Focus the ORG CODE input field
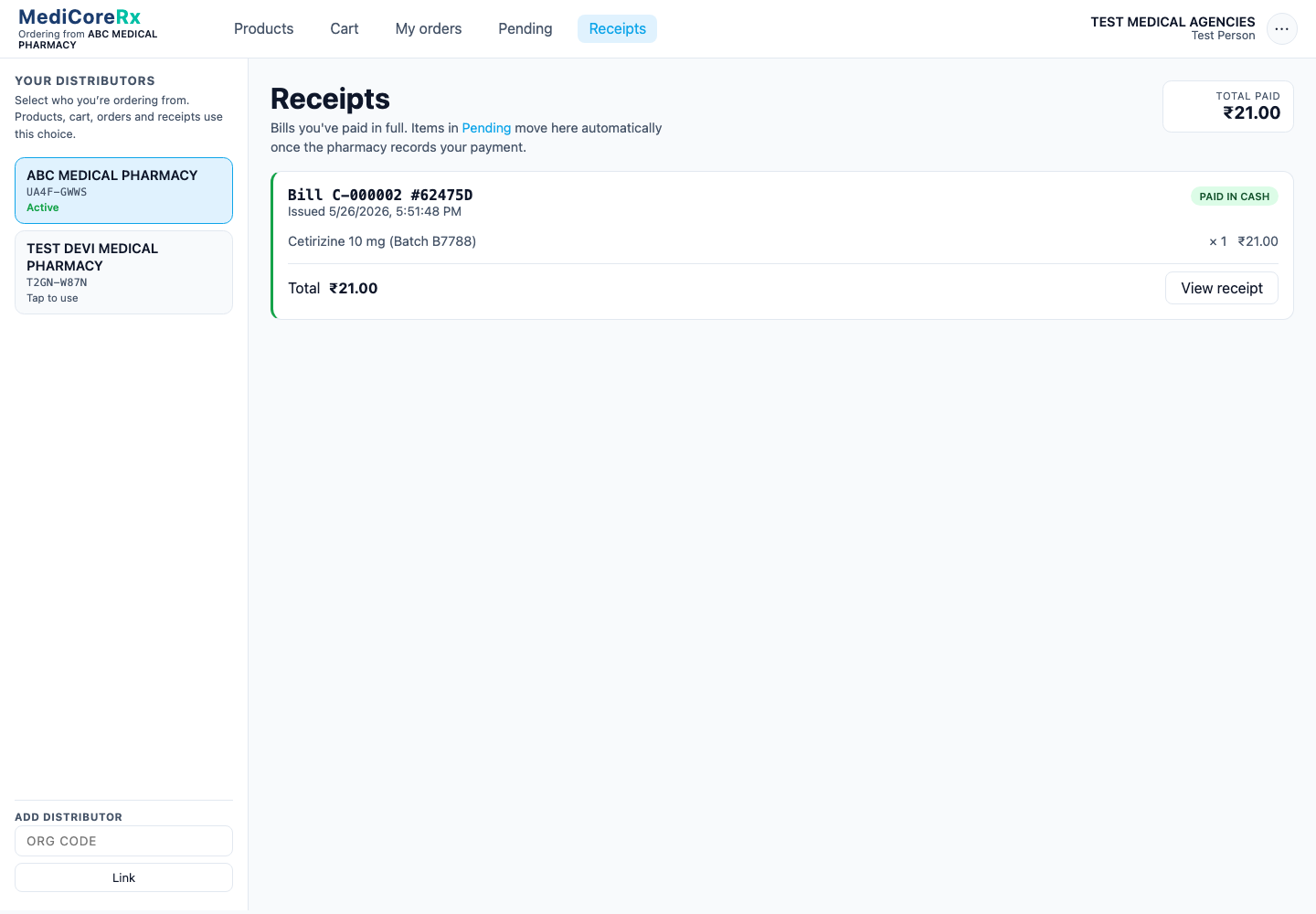The width and height of the screenshot is (1316, 914). click(x=123, y=841)
